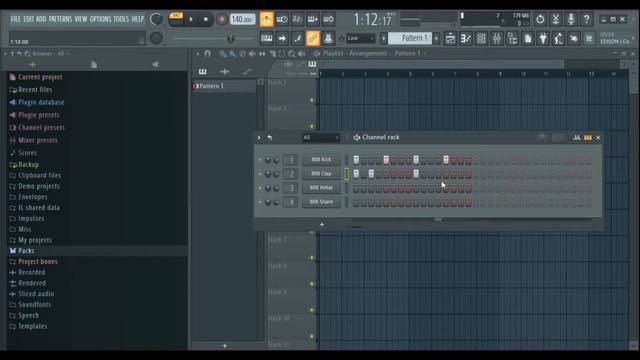640x360 pixels.
Task: Expand Plugin presets folder
Action: tap(38, 115)
